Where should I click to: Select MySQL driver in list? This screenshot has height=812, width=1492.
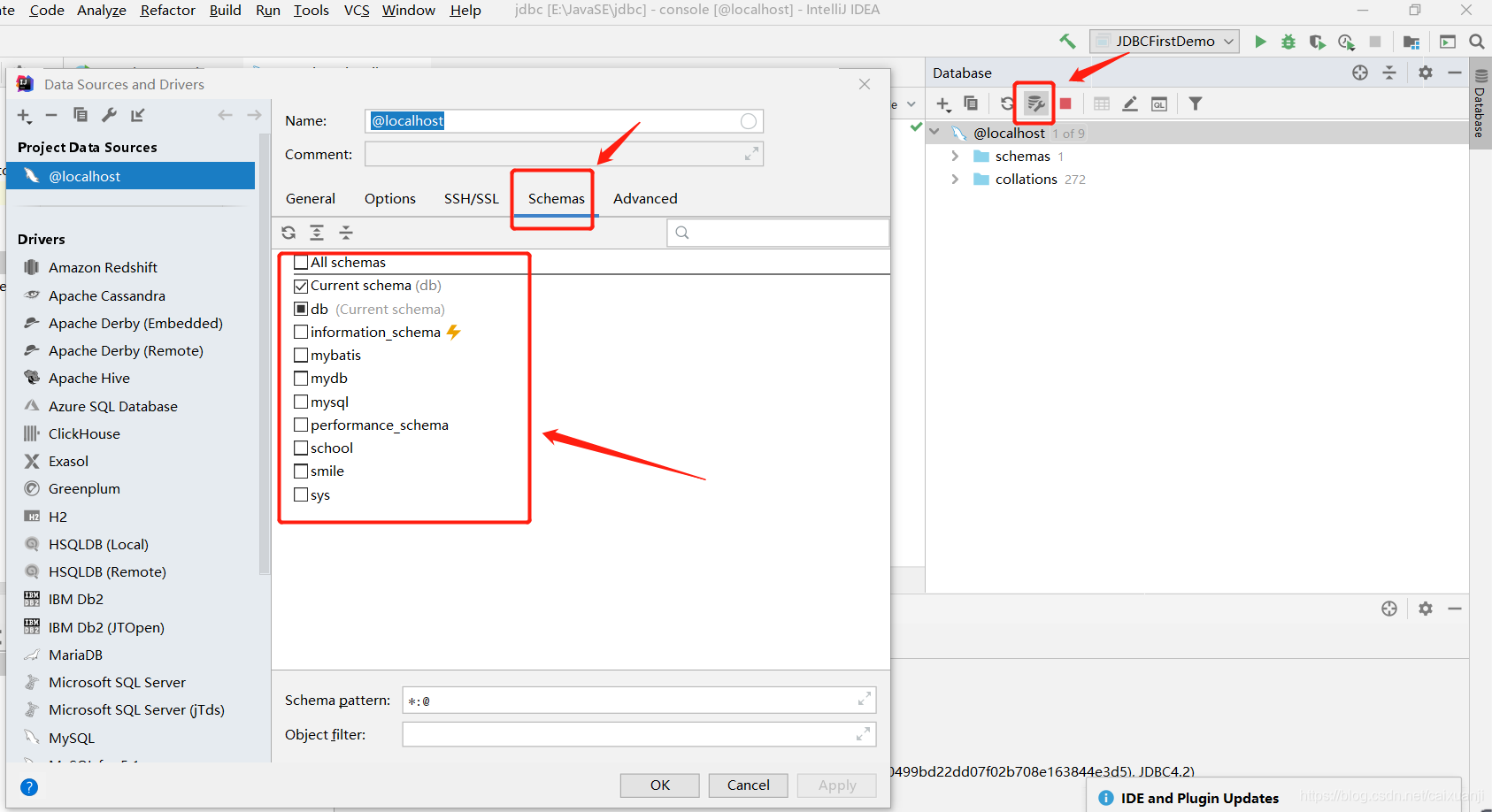[x=71, y=738]
